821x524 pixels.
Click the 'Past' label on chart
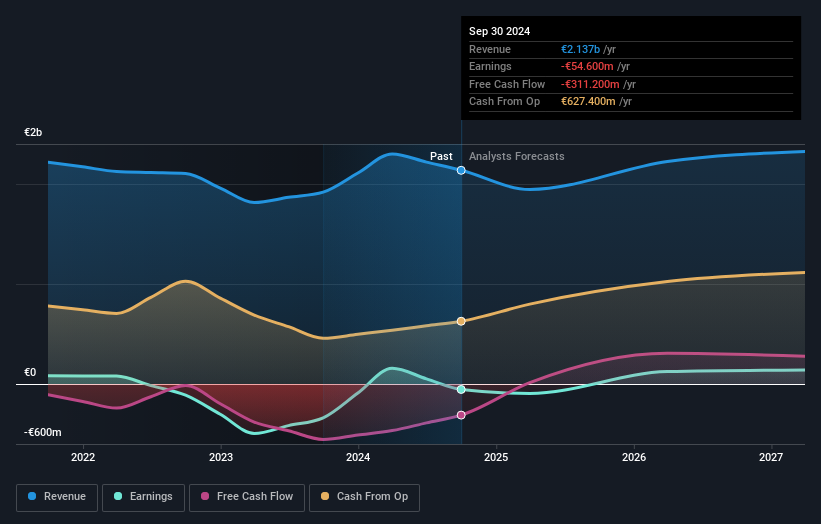[x=441, y=156]
